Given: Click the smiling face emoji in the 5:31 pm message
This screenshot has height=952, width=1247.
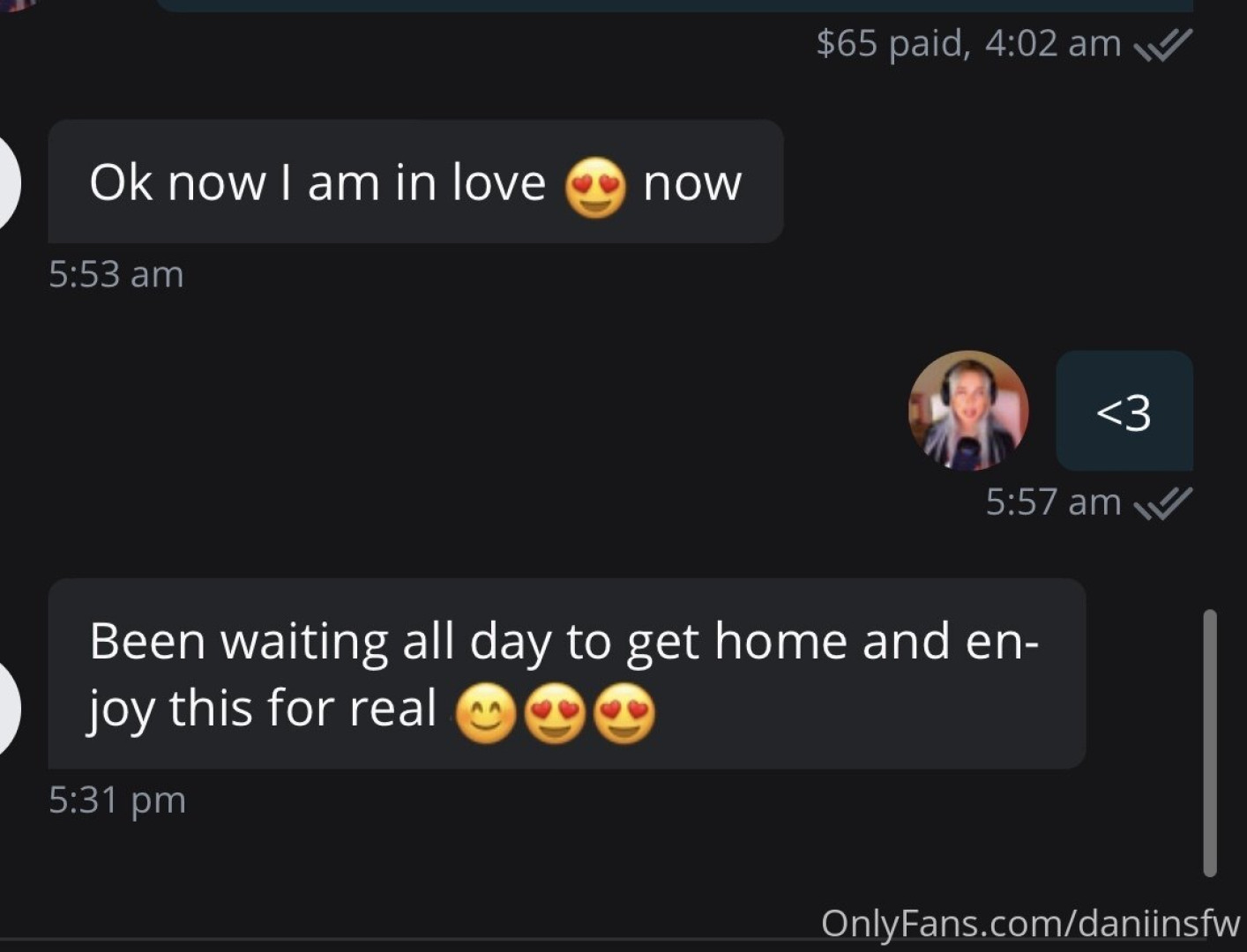Looking at the screenshot, I should click(x=484, y=711).
